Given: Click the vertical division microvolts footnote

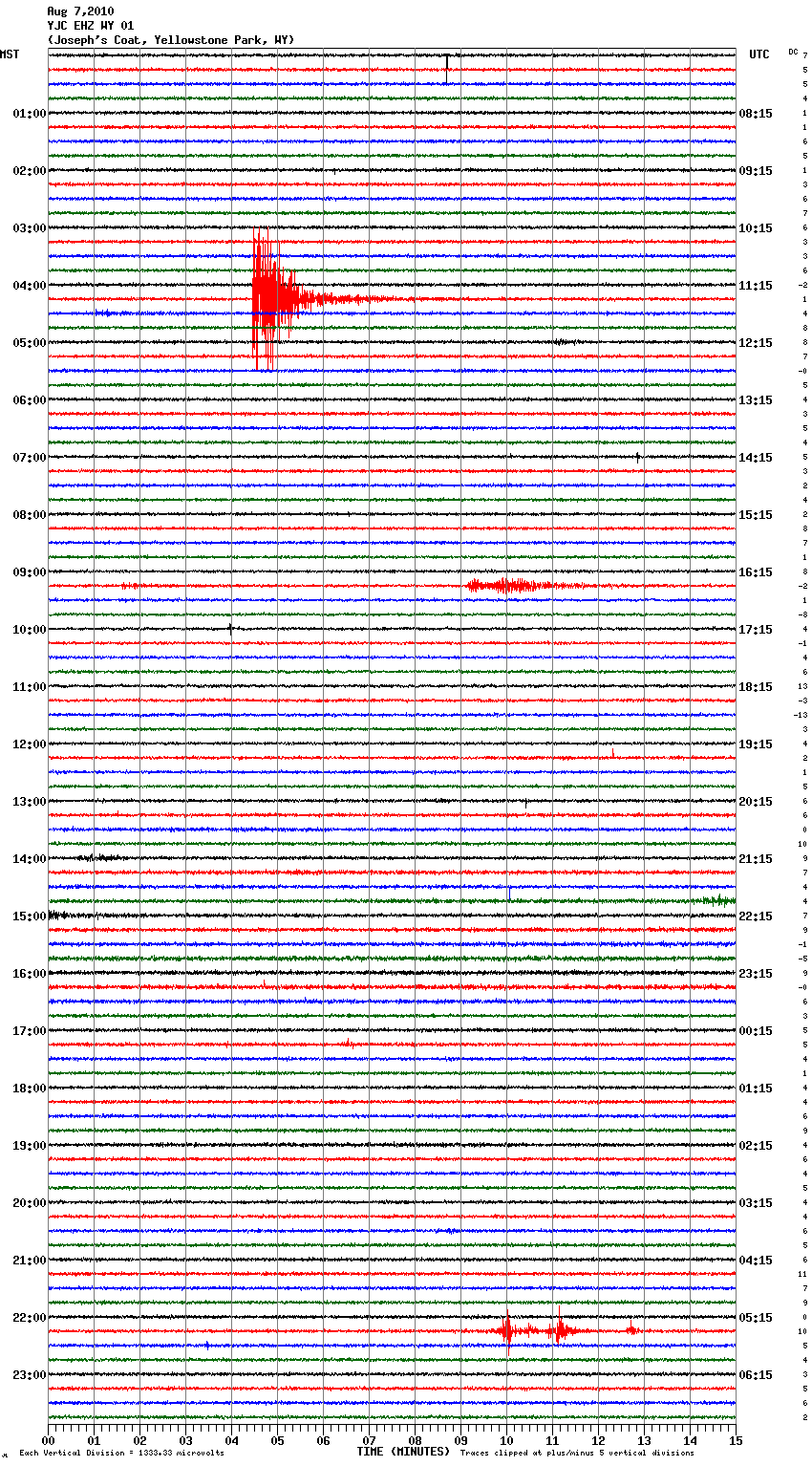Looking at the screenshot, I should [x=121, y=1454].
